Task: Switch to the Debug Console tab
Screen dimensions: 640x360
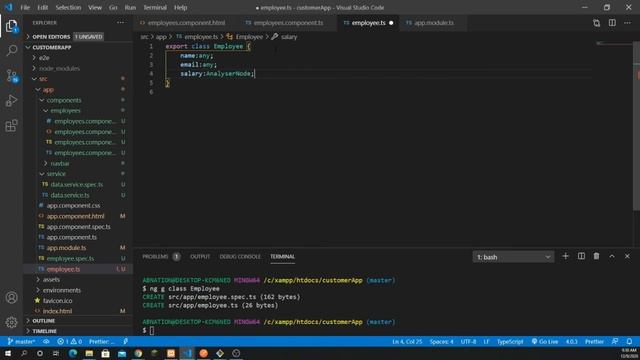Action: click(240, 256)
